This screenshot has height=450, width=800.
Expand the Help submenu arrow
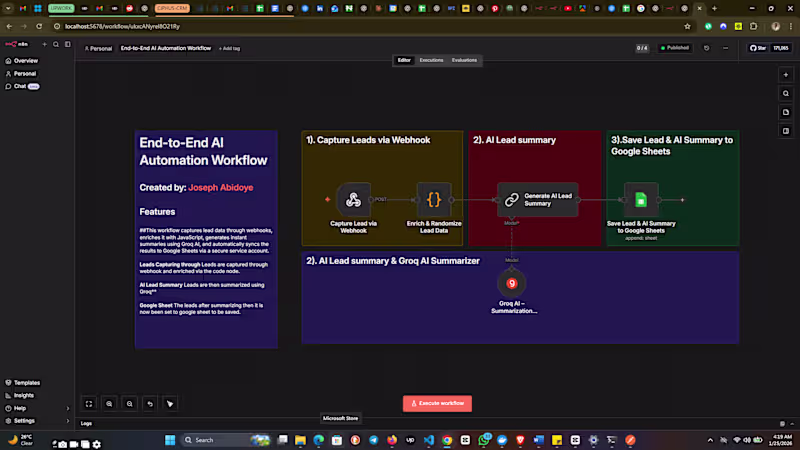[68, 408]
